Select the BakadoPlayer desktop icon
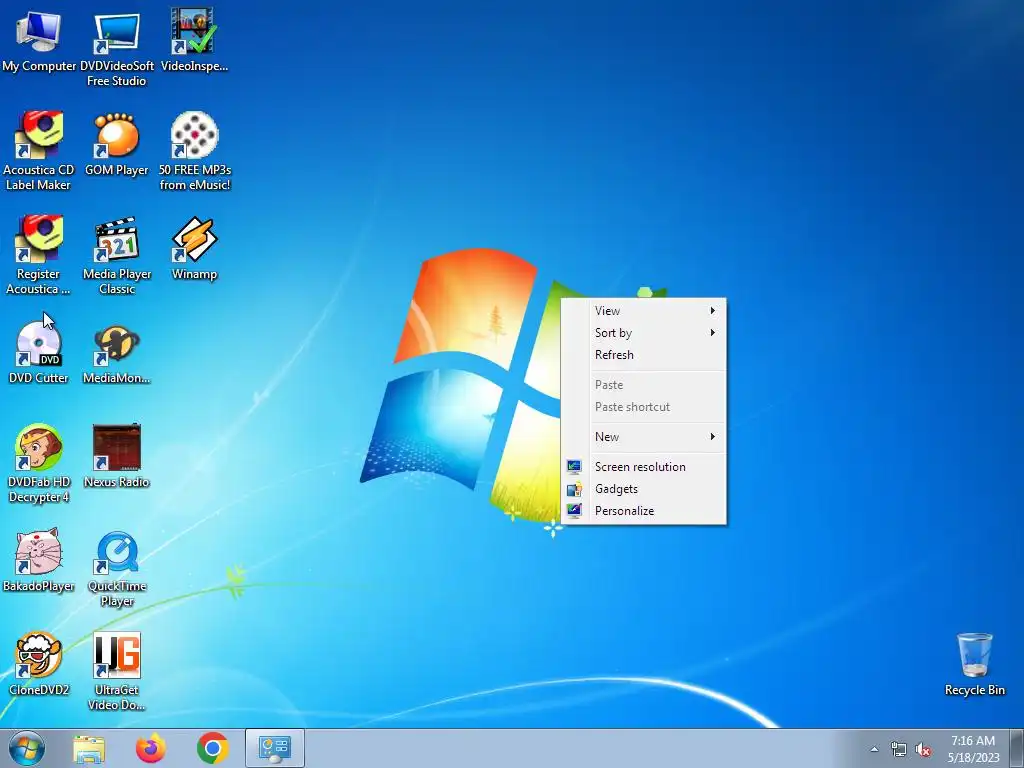The height and width of the screenshot is (768, 1024). click(39, 560)
